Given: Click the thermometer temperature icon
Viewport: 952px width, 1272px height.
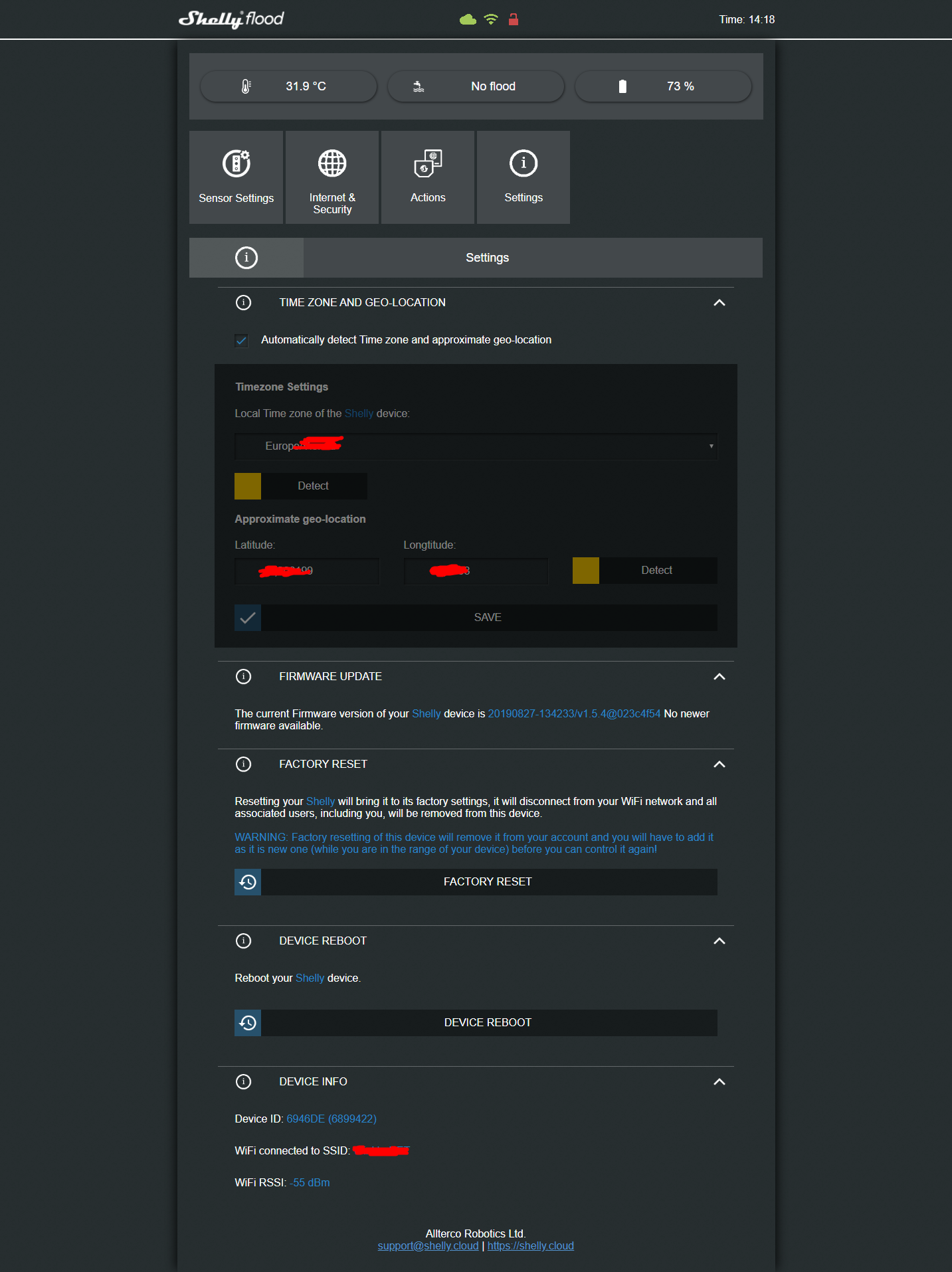Looking at the screenshot, I should pyautogui.click(x=246, y=86).
